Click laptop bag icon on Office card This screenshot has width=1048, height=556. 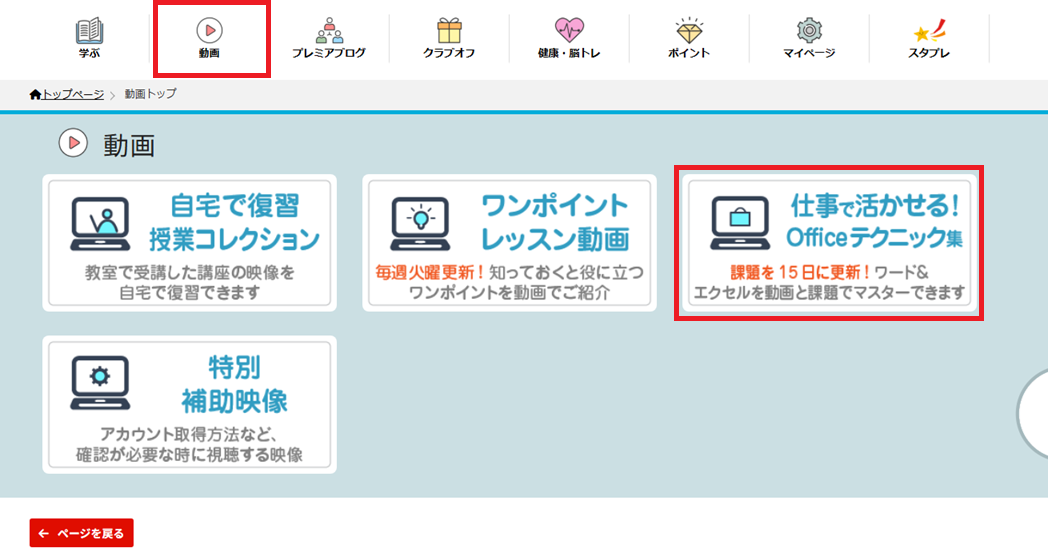point(740,223)
